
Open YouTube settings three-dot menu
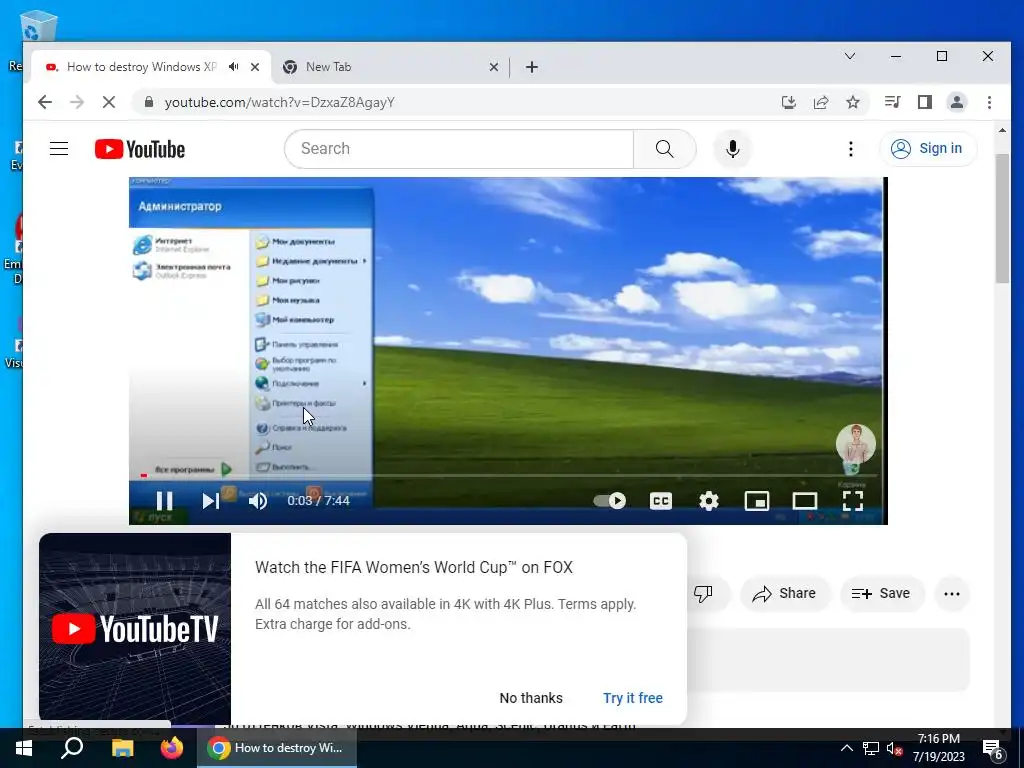(x=850, y=149)
